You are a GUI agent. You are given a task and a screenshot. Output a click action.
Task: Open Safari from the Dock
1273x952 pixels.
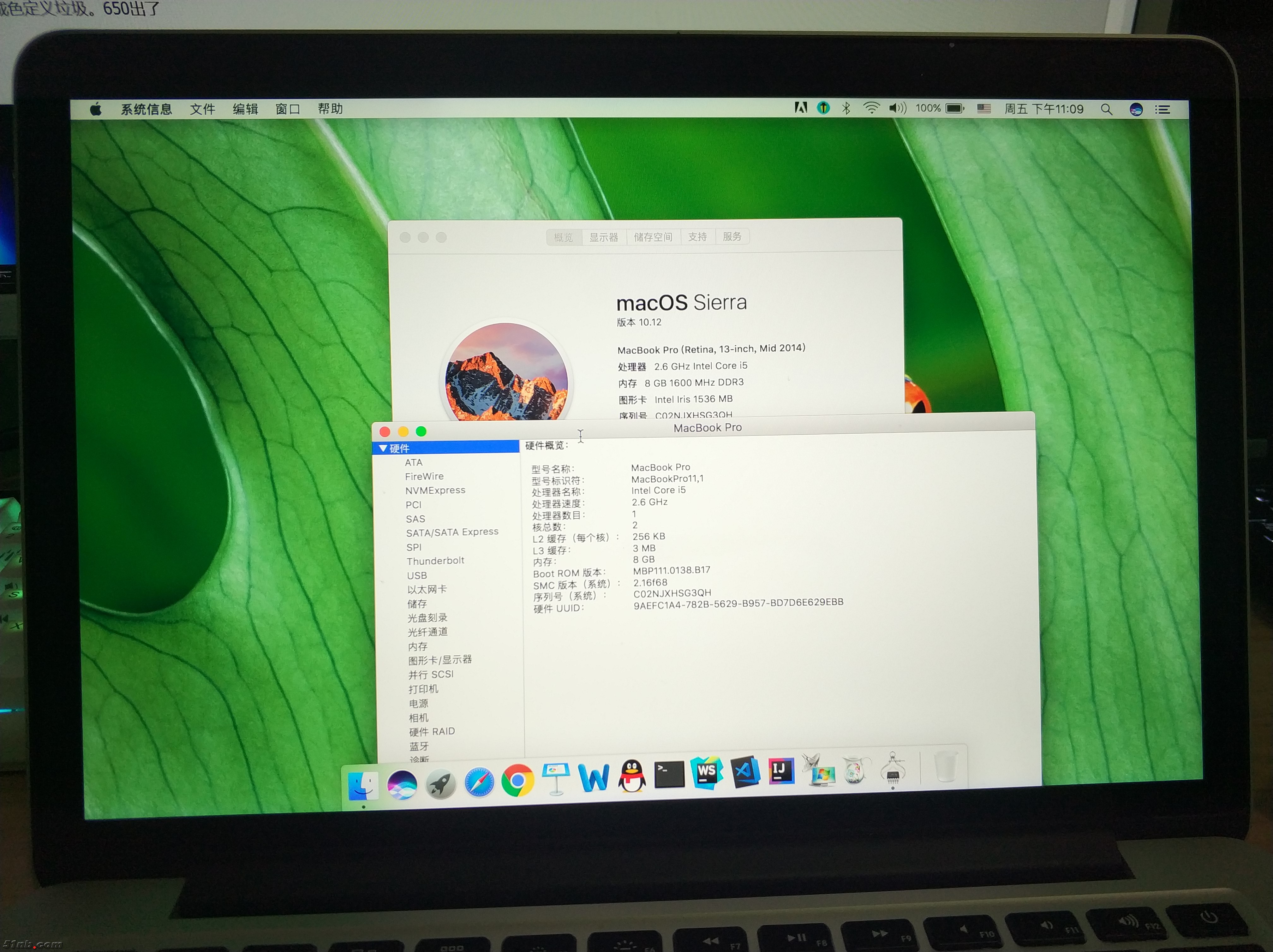(x=479, y=782)
